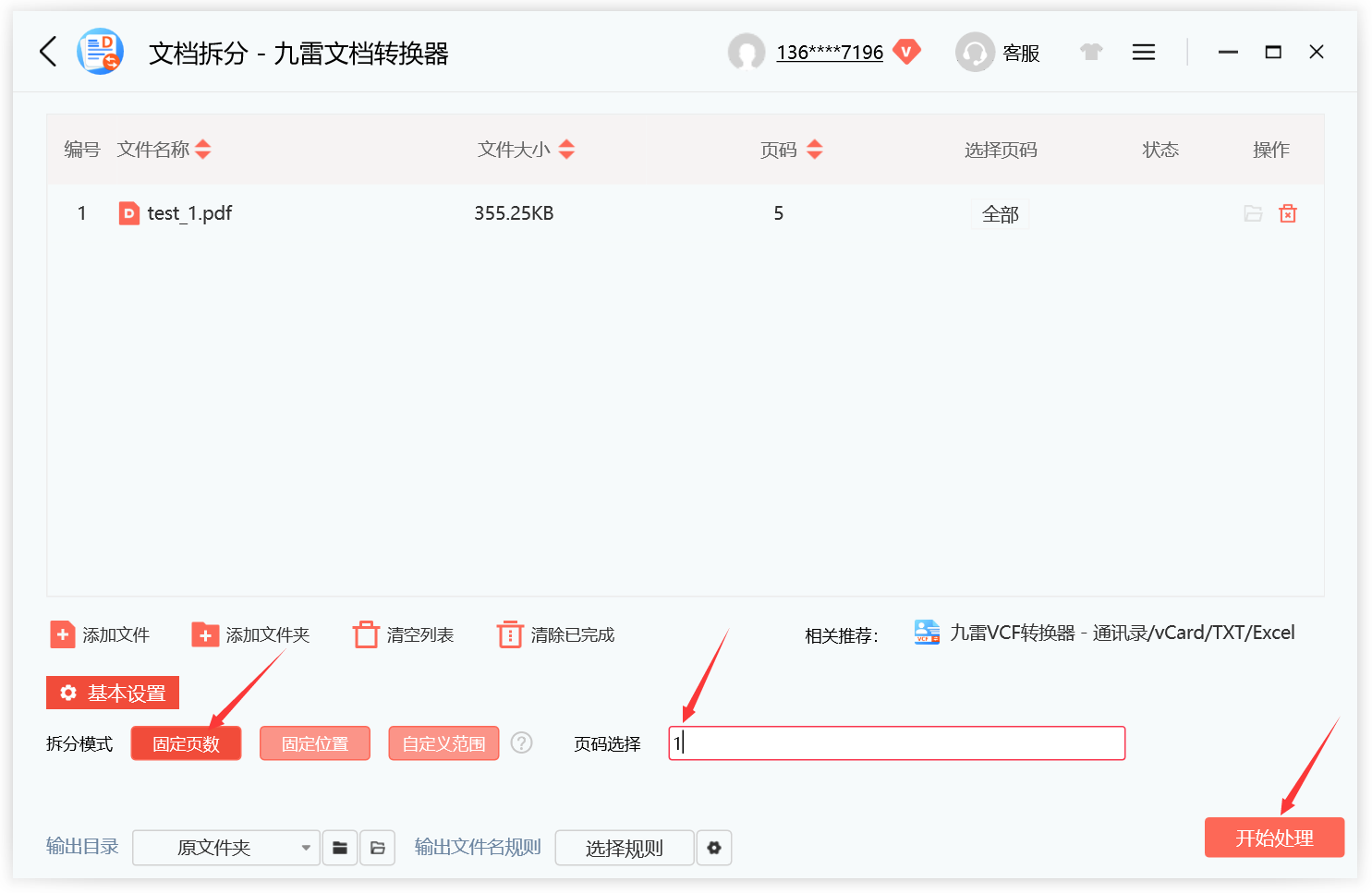Open membership shirt icon in title bar
Screen dimensions: 1372x893
click(1091, 52)
